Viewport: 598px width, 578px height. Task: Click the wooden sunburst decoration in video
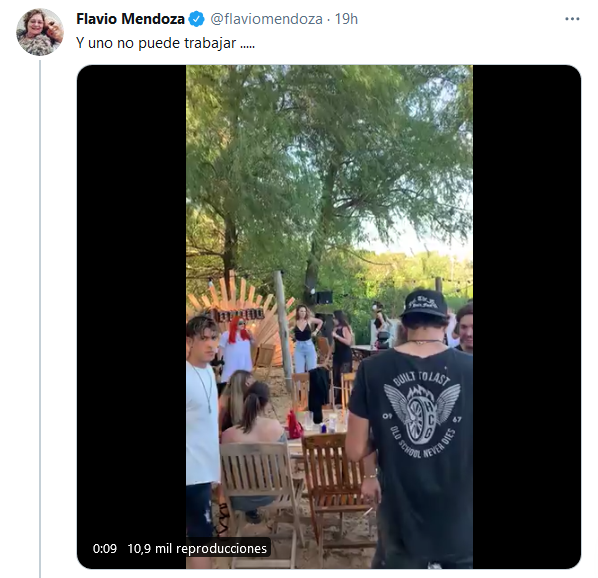pos(244,309)
